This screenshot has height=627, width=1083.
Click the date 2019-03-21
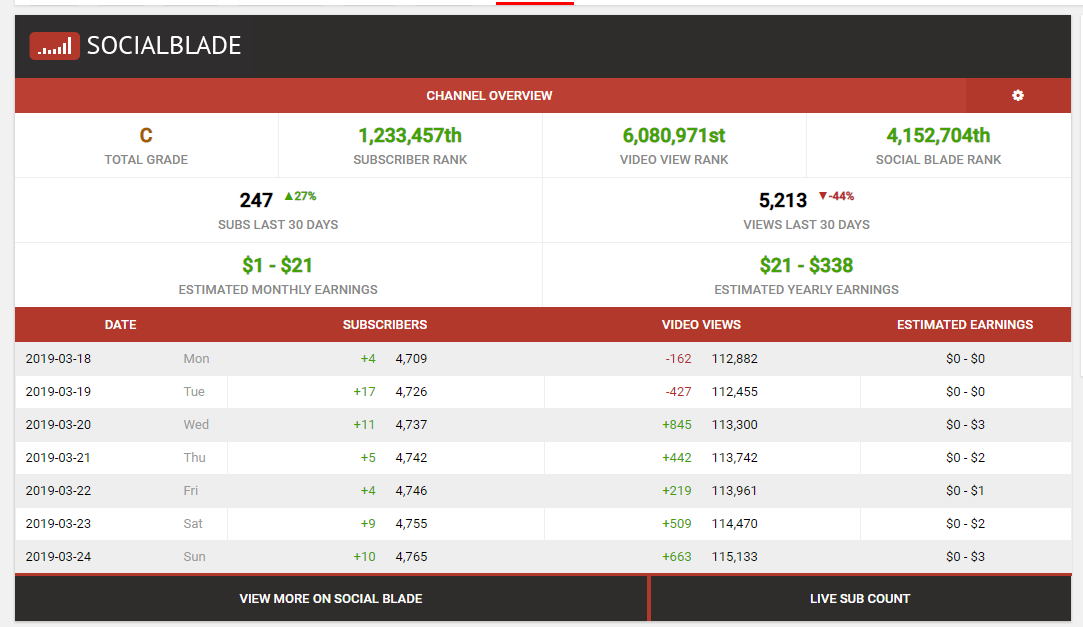[x=58, y=457]
